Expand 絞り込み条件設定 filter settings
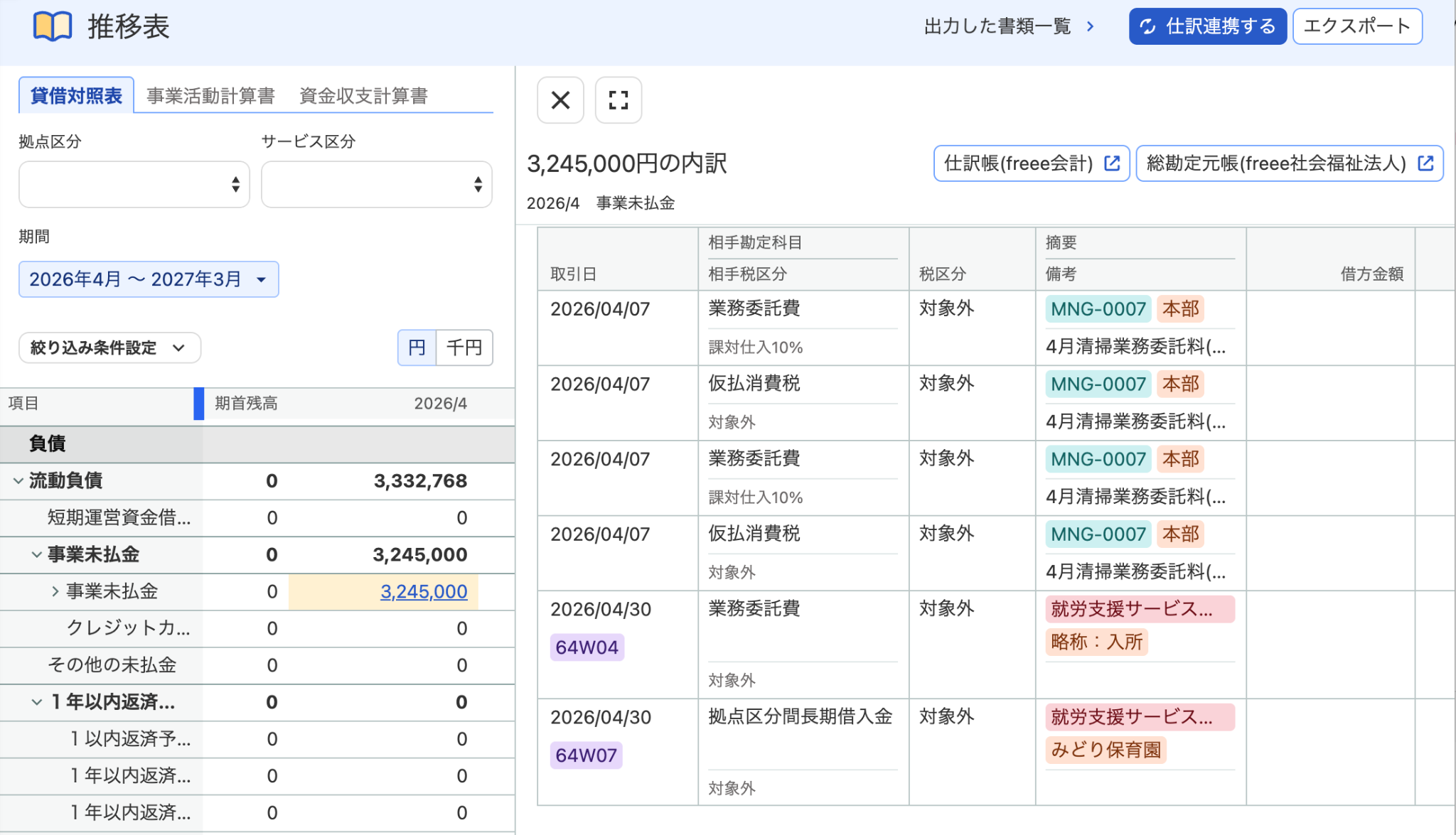This screenshot has width=1456, height=835. pos(109,348)
